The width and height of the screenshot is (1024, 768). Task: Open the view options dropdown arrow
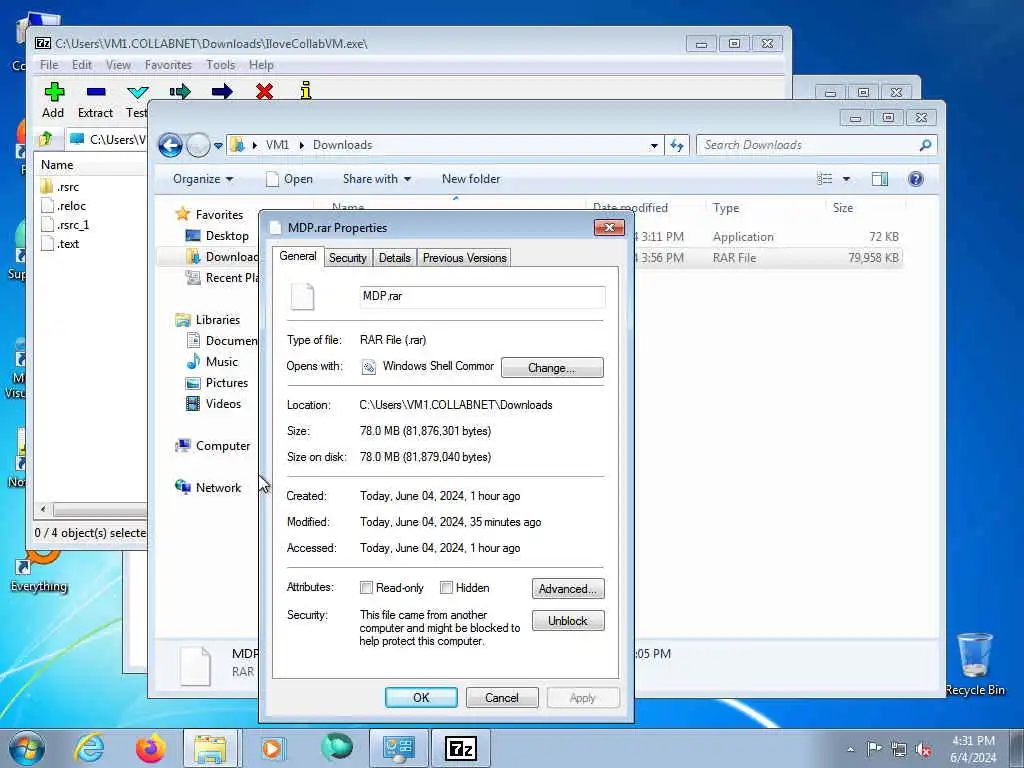pyautogui.click(x=846, y=179)
